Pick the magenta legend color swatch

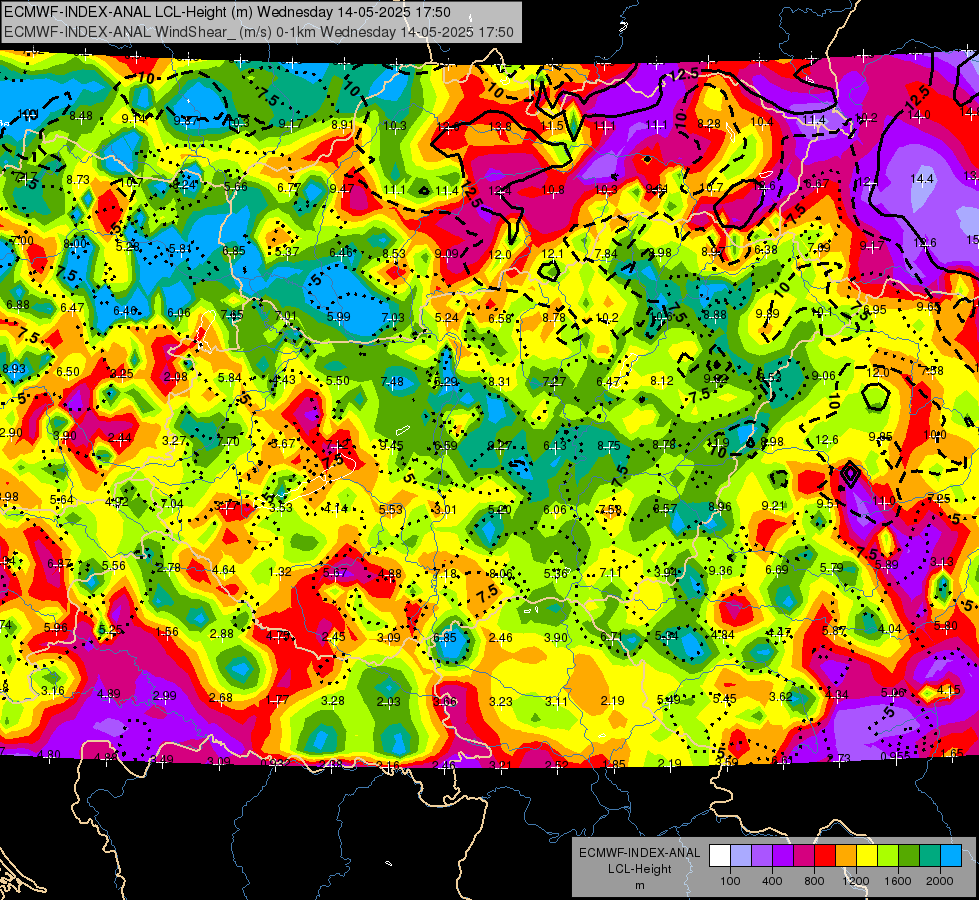coord(804,856)
